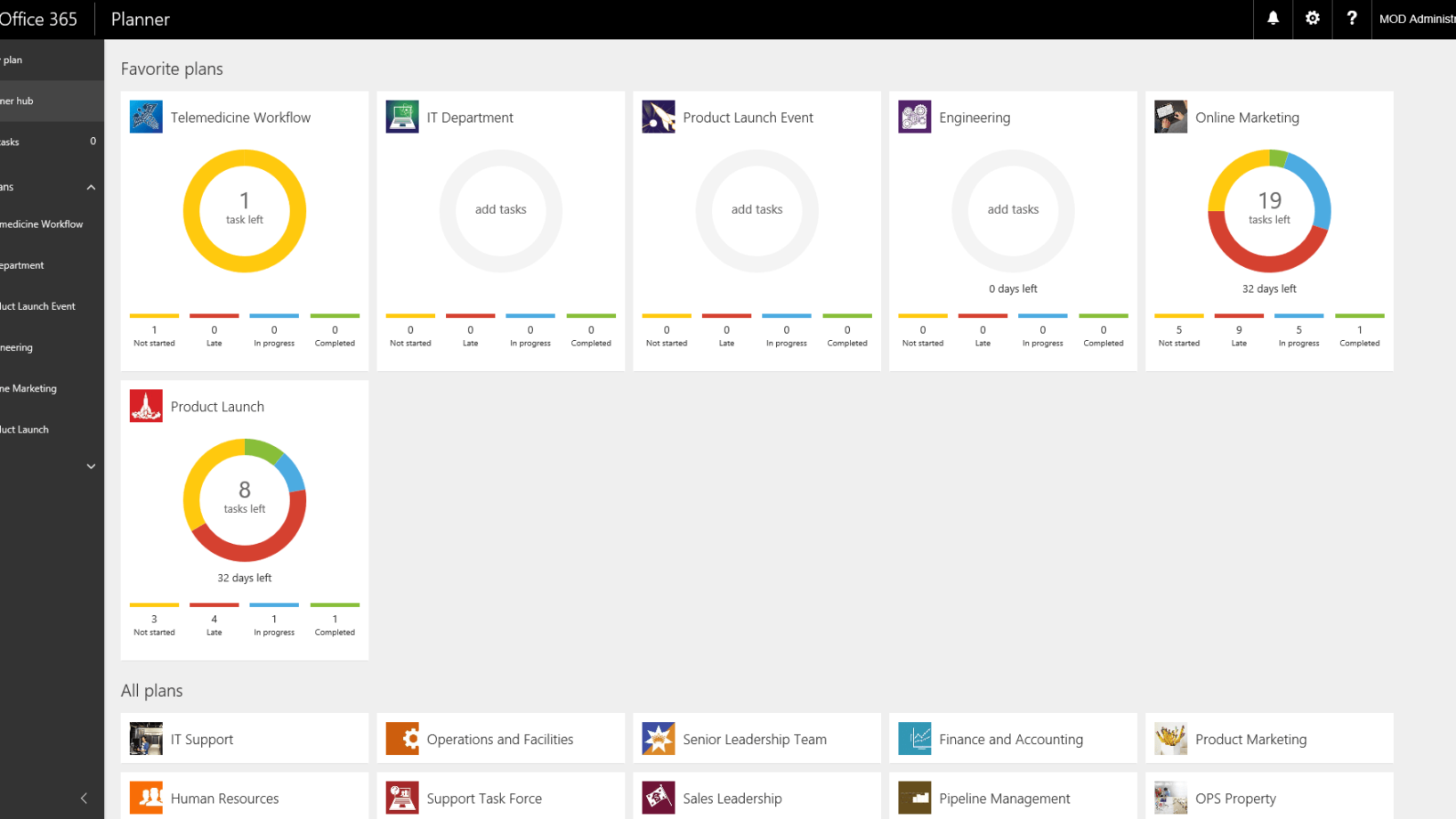Click the IT Department plan icon

(402, 117)
